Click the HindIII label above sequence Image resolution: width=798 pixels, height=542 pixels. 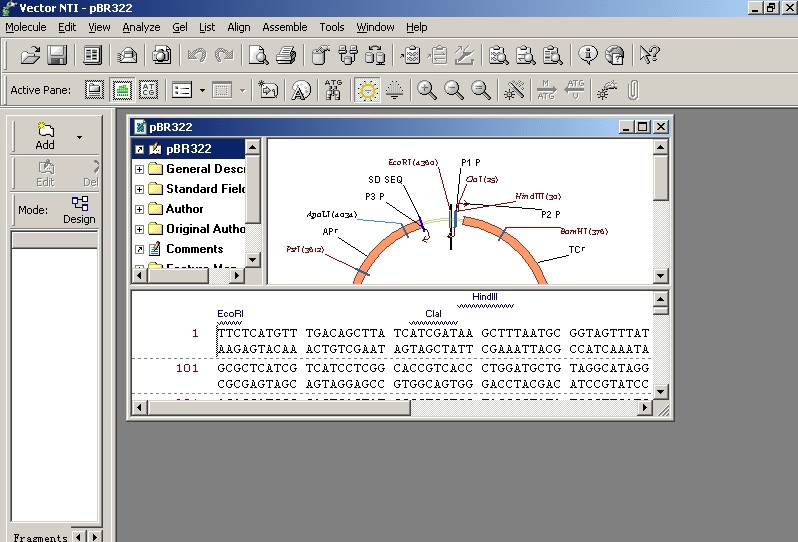(484, 297)
